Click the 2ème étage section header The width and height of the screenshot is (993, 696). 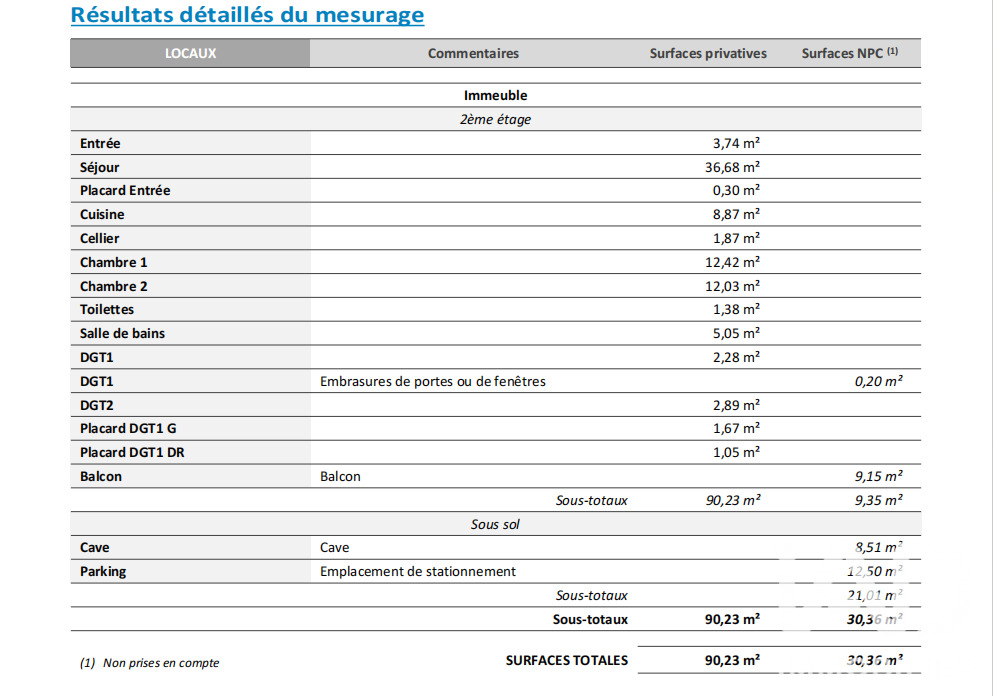coord(495,119)
